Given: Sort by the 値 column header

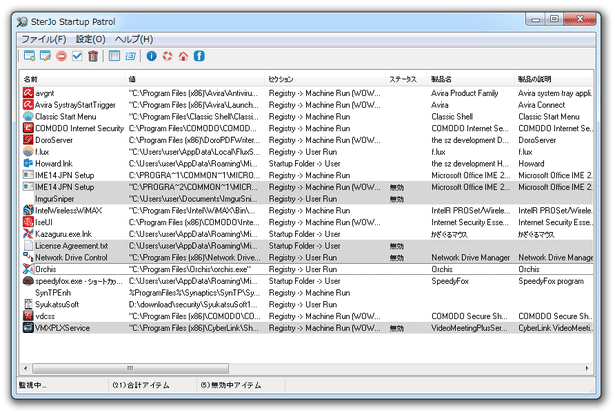Looking at the screenshot, I should pyautogui.click(x=195, y=79).
